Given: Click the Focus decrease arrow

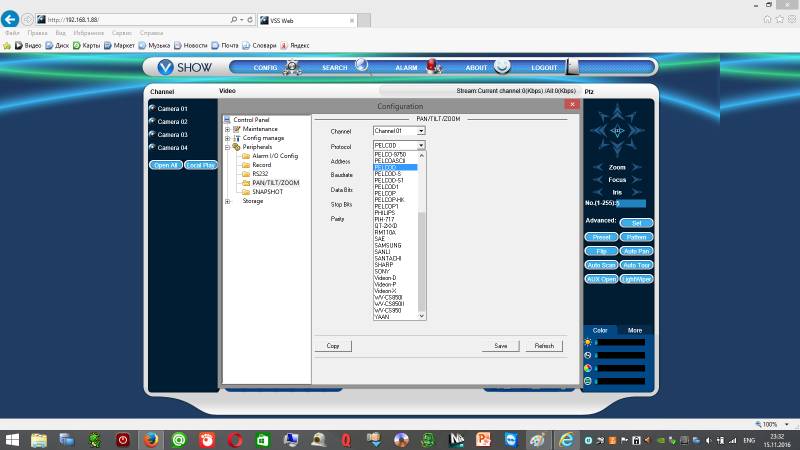Looking at the screenshot, I should (x=597, y=180).
